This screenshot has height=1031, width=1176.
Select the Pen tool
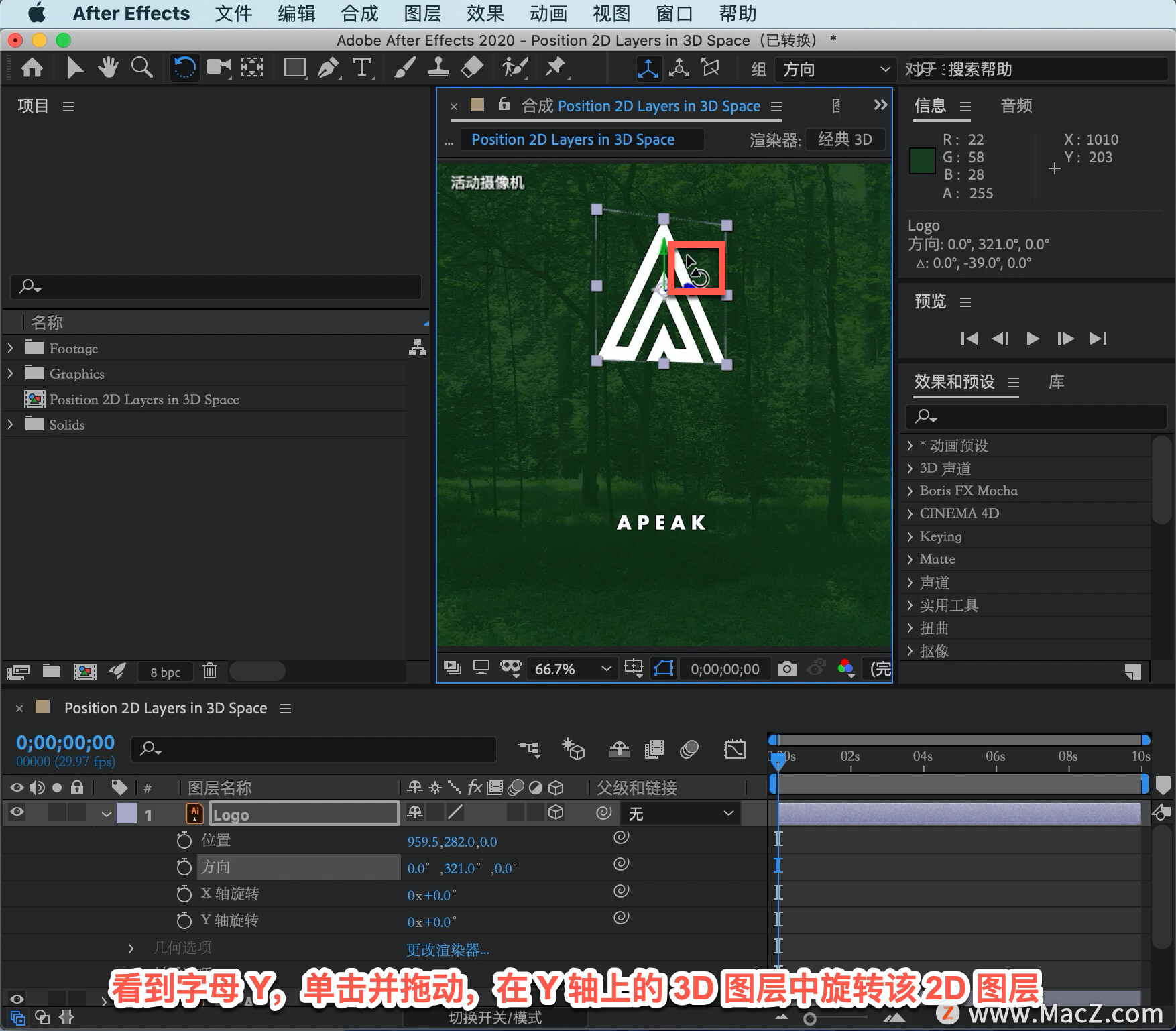click(x=328, y=67)
